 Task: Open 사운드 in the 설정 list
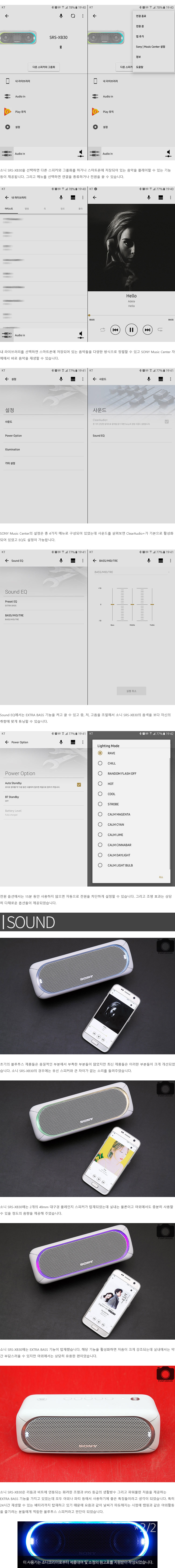[x=43, y=422]
